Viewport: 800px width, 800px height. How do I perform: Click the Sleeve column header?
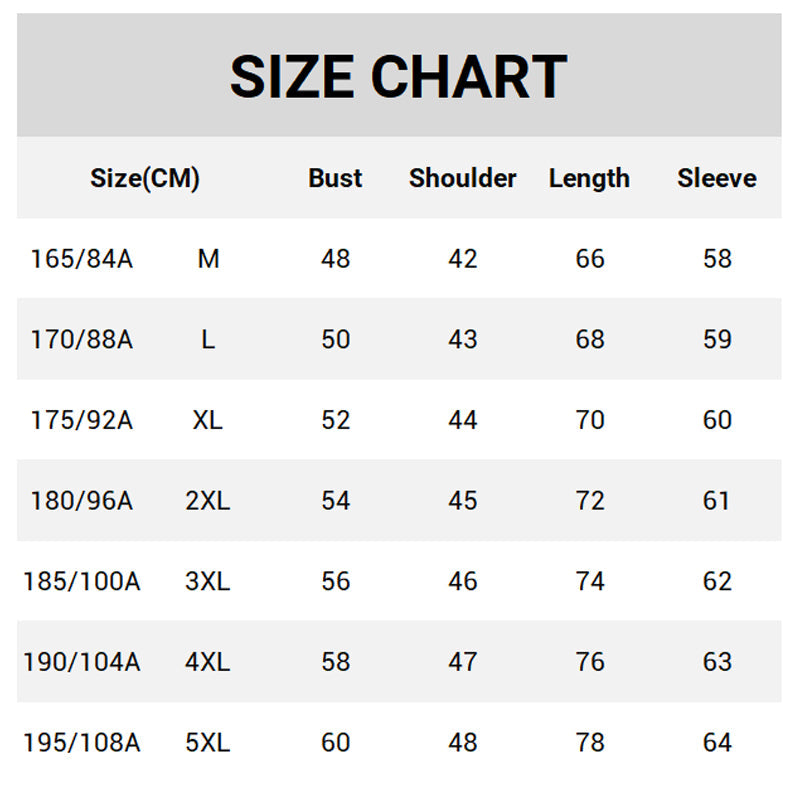tap(716, 179)
